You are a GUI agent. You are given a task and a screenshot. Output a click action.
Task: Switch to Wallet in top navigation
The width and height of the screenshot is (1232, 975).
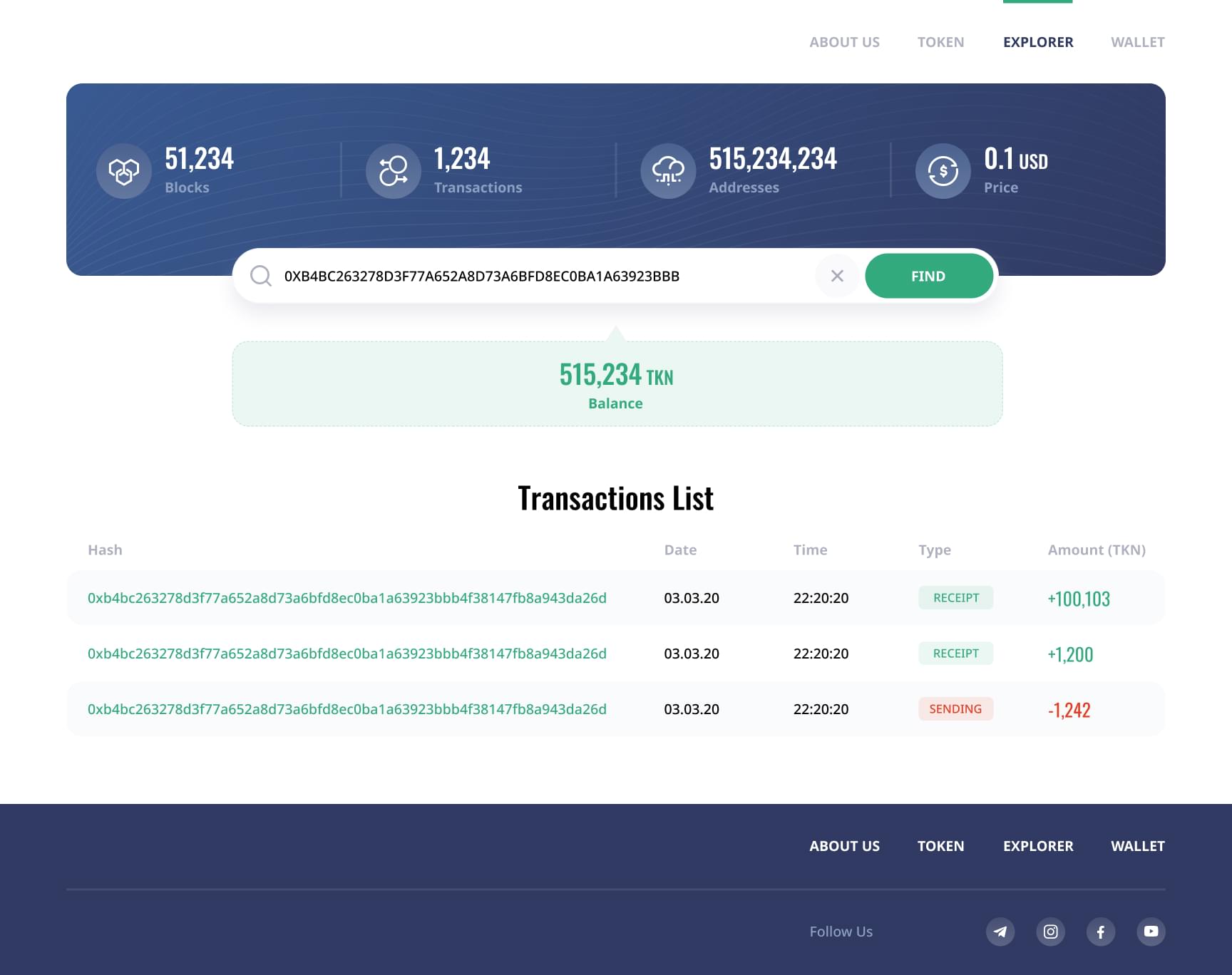1137,42
